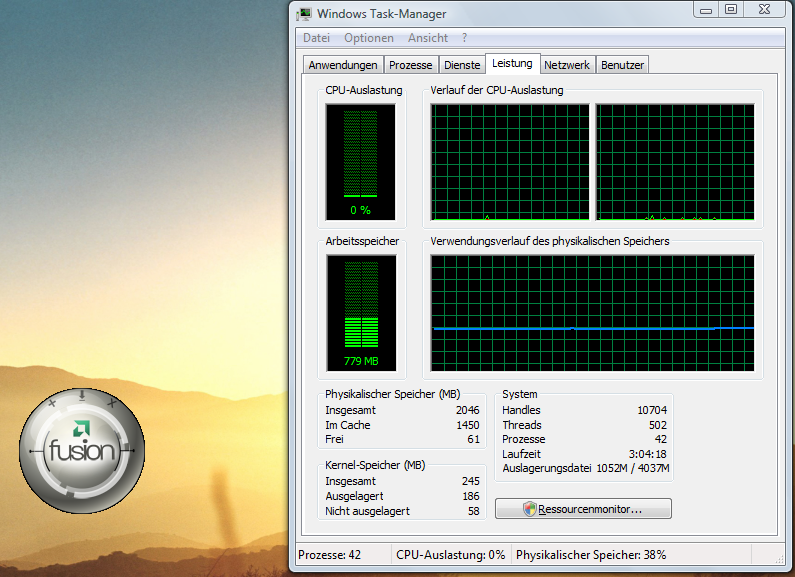Click status bar entry 'Prozesse: 42'
Image resolution: width=795 pixels, height=577 pixels.
pyautogui.click(x=330, y=555)
